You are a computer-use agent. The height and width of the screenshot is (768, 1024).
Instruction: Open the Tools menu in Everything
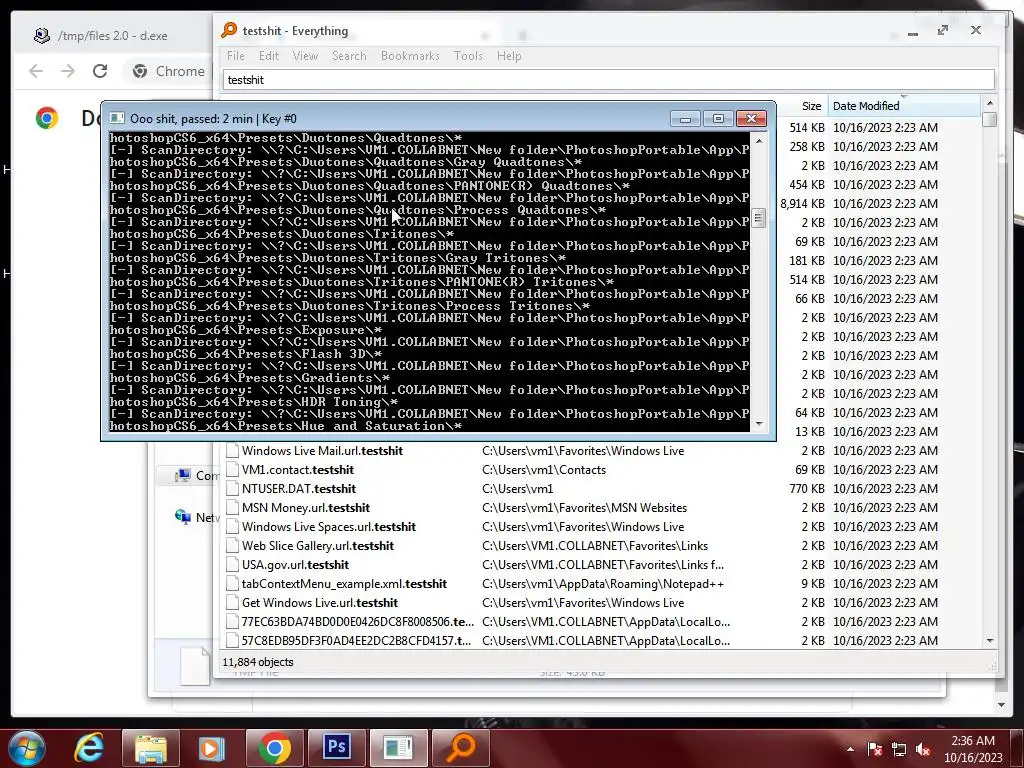pyautogui.click(x=468, y=56)
